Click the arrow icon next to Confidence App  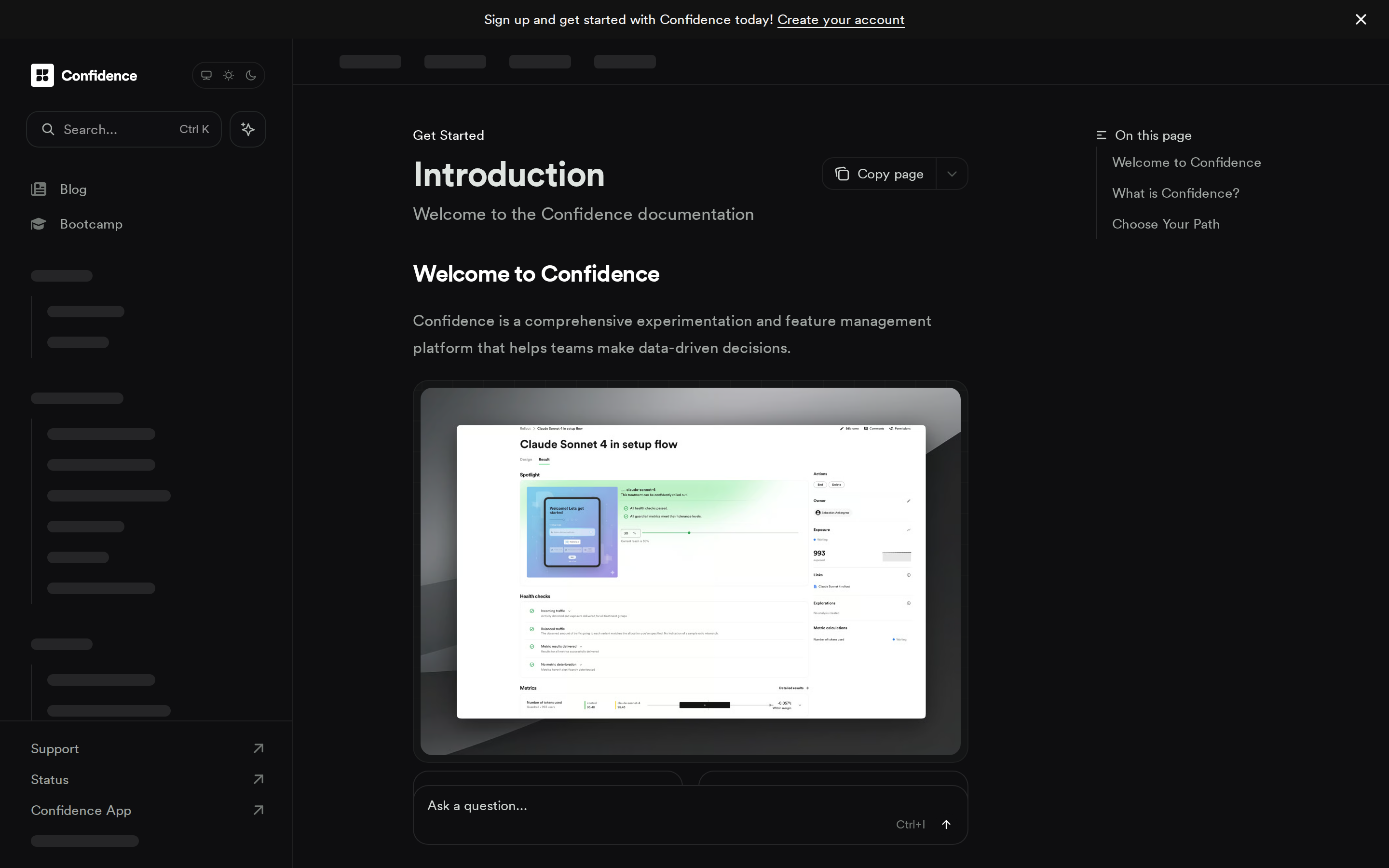point(259,810)
